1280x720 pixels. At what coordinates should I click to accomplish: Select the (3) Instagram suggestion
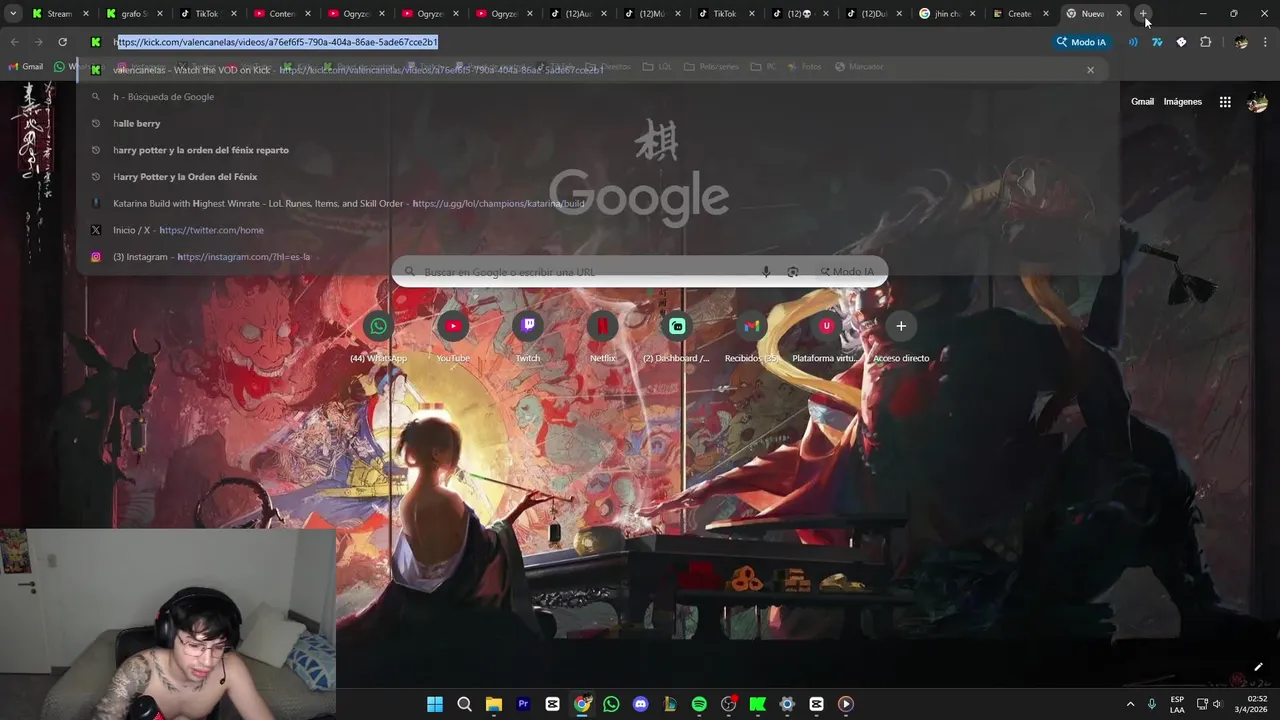598,257
